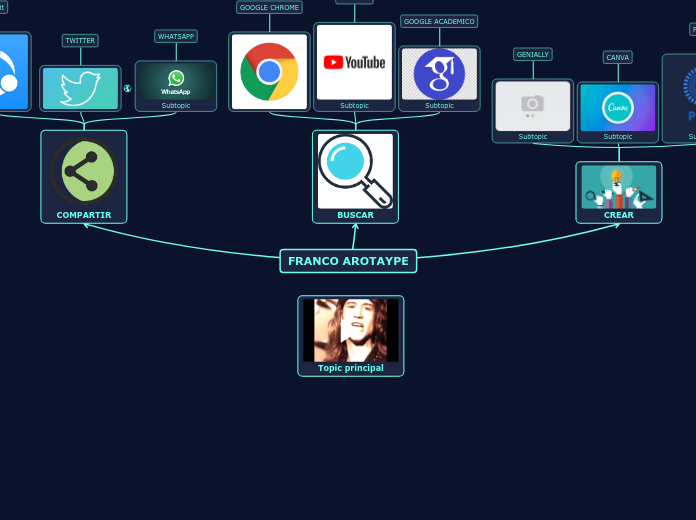696x520 pixels.
Task: Play the video in Topic principal
Action: [x=351, y=330]
